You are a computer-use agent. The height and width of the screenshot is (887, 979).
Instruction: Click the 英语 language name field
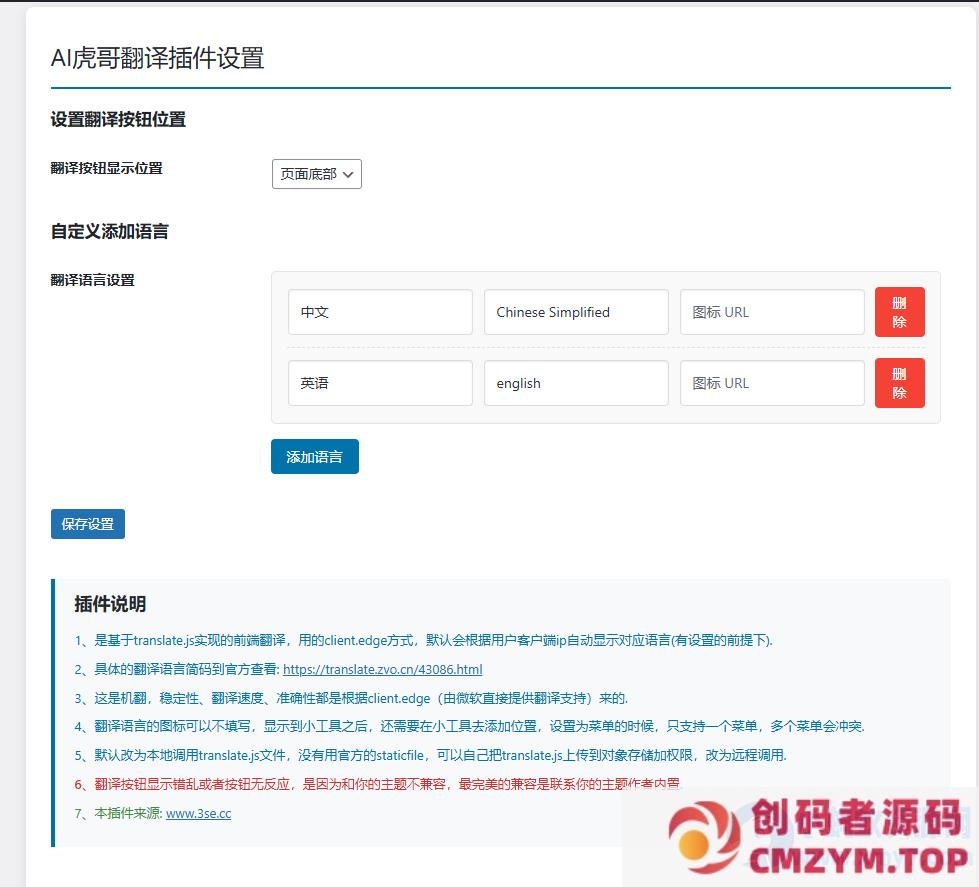(380, 383)
